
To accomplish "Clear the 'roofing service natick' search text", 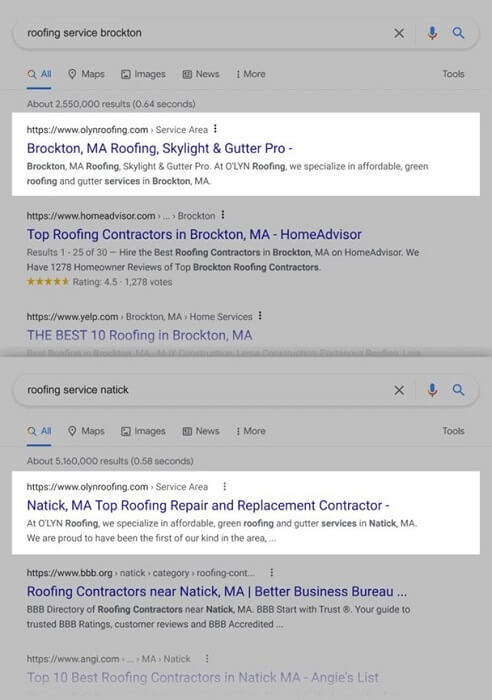I will 399,390.
